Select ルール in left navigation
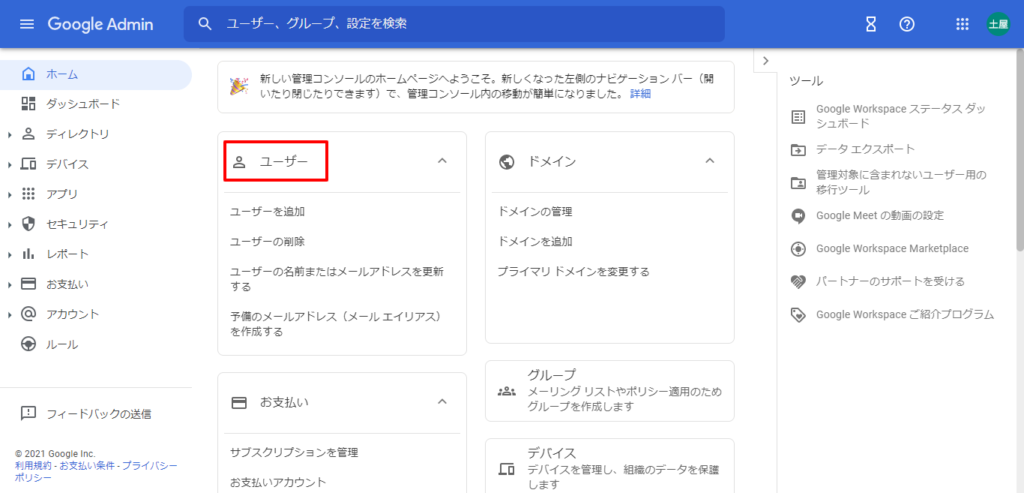The width and height of the screenshot is (1024, 493). [61, 344]
